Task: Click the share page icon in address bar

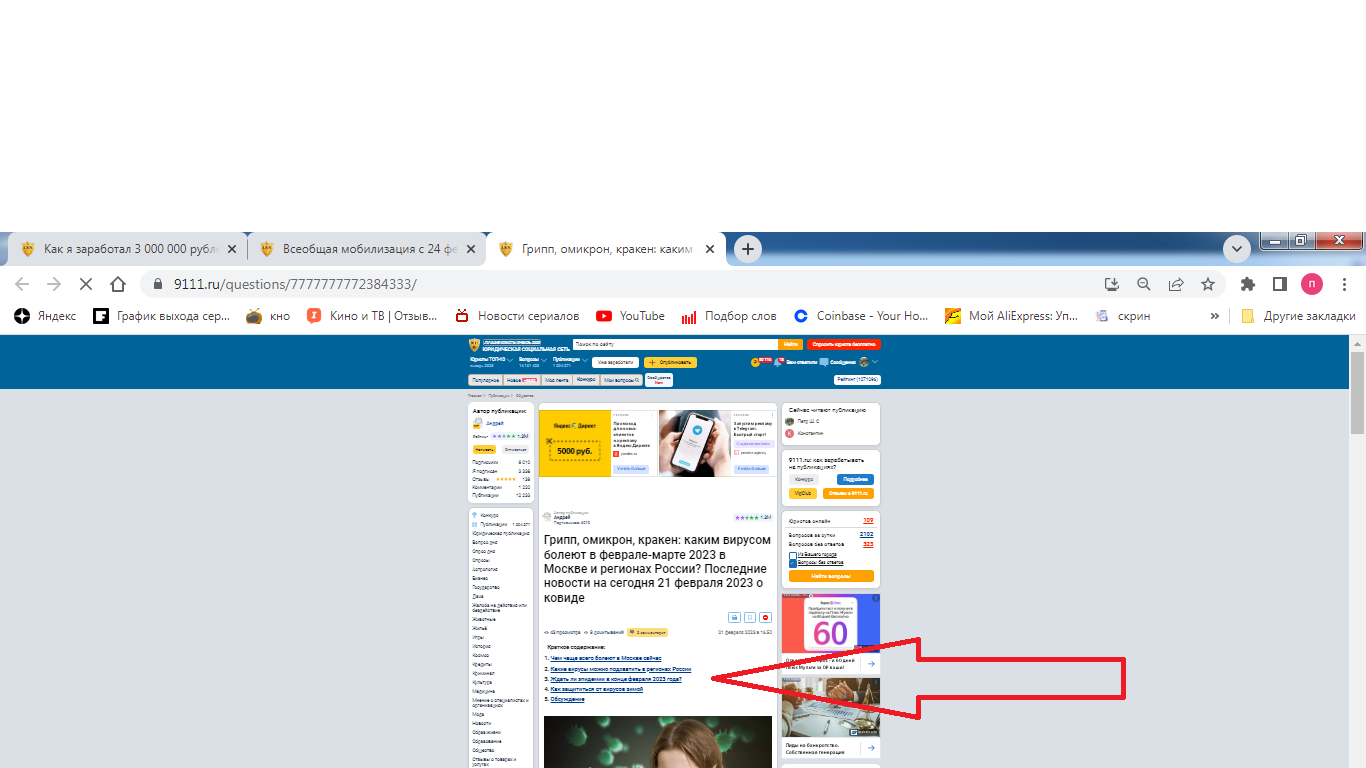Action: pyautogui.click(x=1176, y=284)
